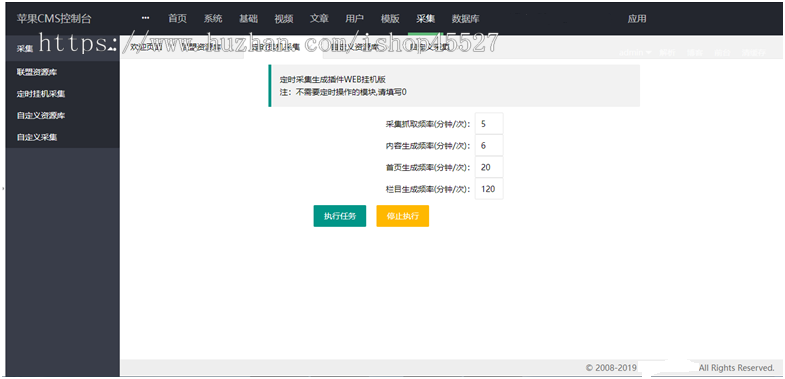The height and width of the screenshot is (379, 785).
Task: Click the 停止执行 button
Action: click(x=403, y=216)
